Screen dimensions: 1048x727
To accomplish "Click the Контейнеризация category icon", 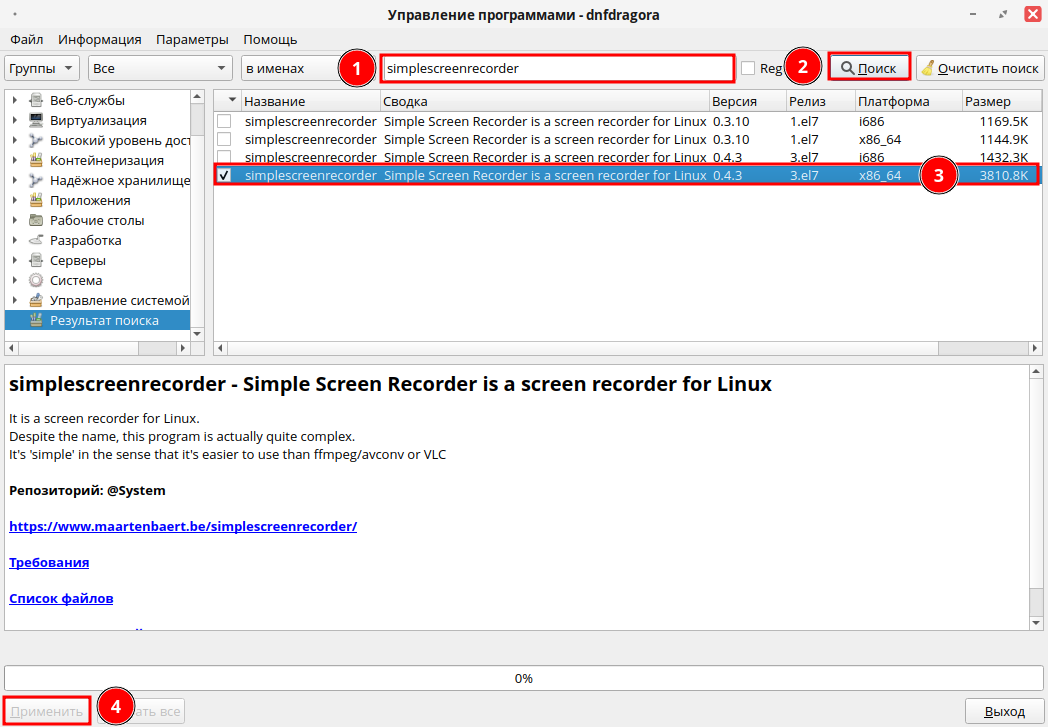I will pyautogui.click(x=36, y=161).
